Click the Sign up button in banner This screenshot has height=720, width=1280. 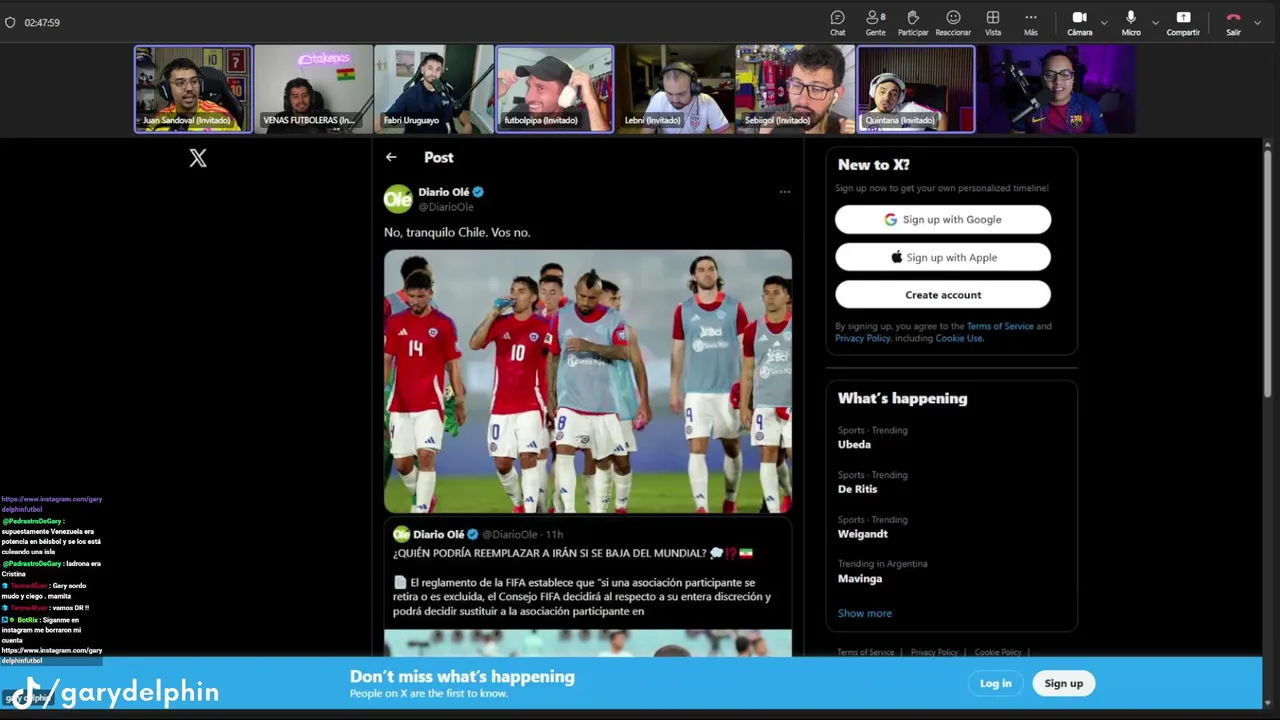click(x=1064, y=683)
